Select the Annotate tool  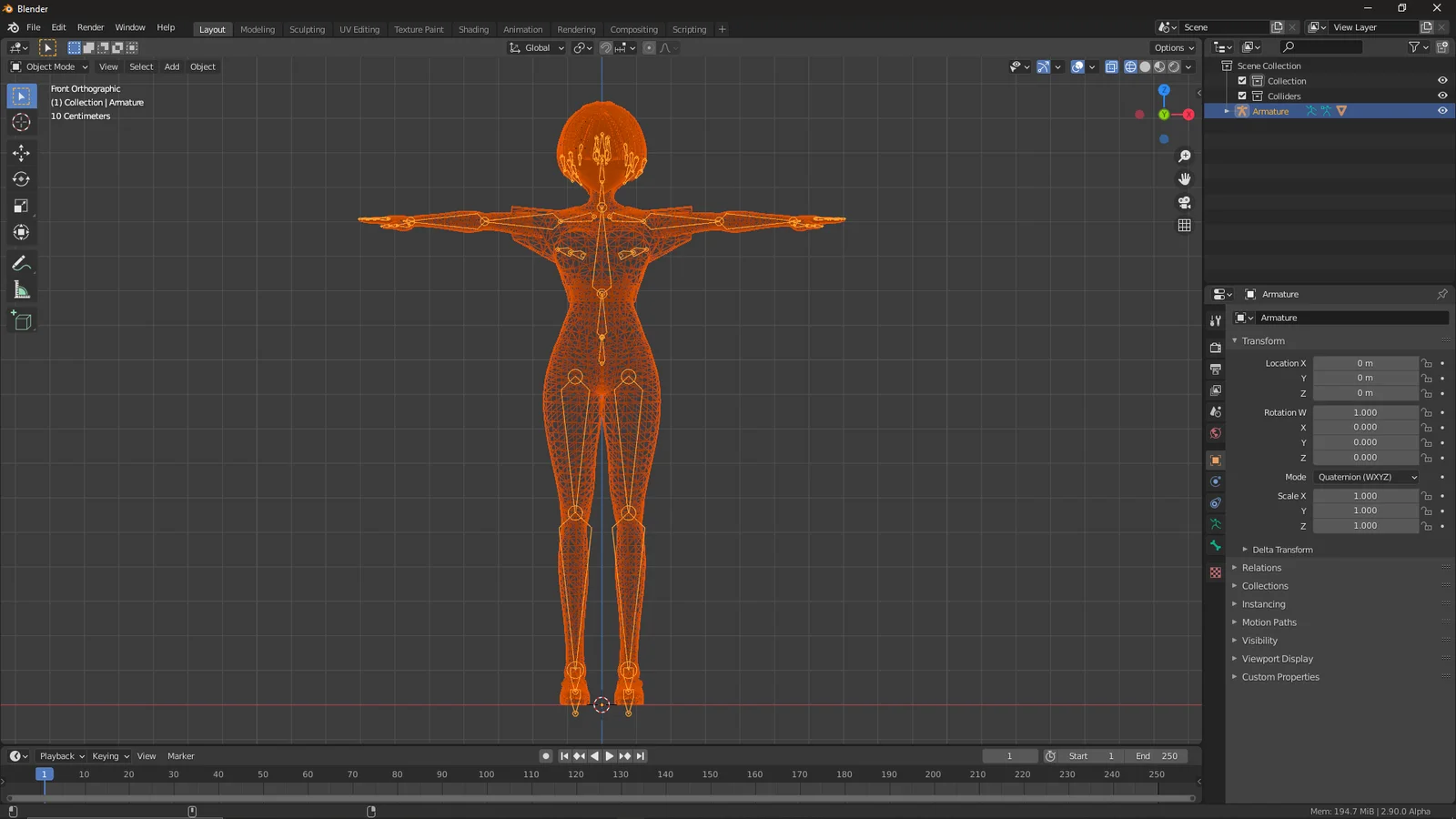[x=21, y=263]
